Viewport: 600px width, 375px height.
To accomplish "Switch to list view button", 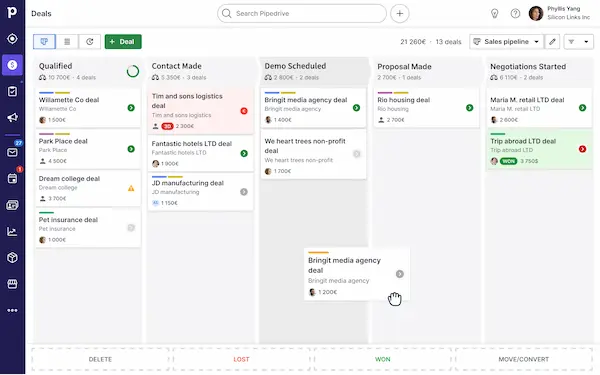I will (x=67, y=42).
